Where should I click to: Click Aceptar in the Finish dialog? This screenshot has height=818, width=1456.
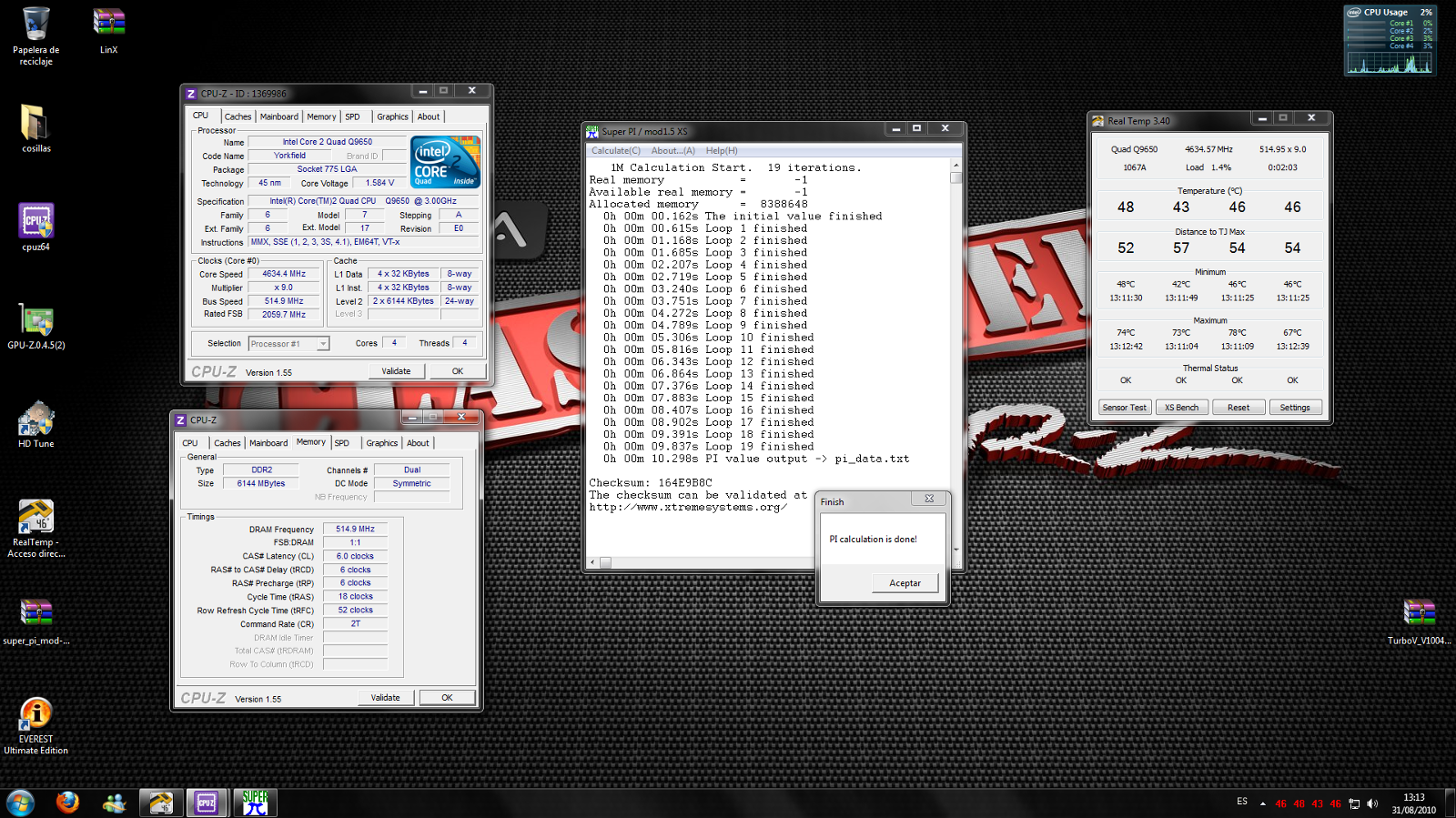pos(905,583)
